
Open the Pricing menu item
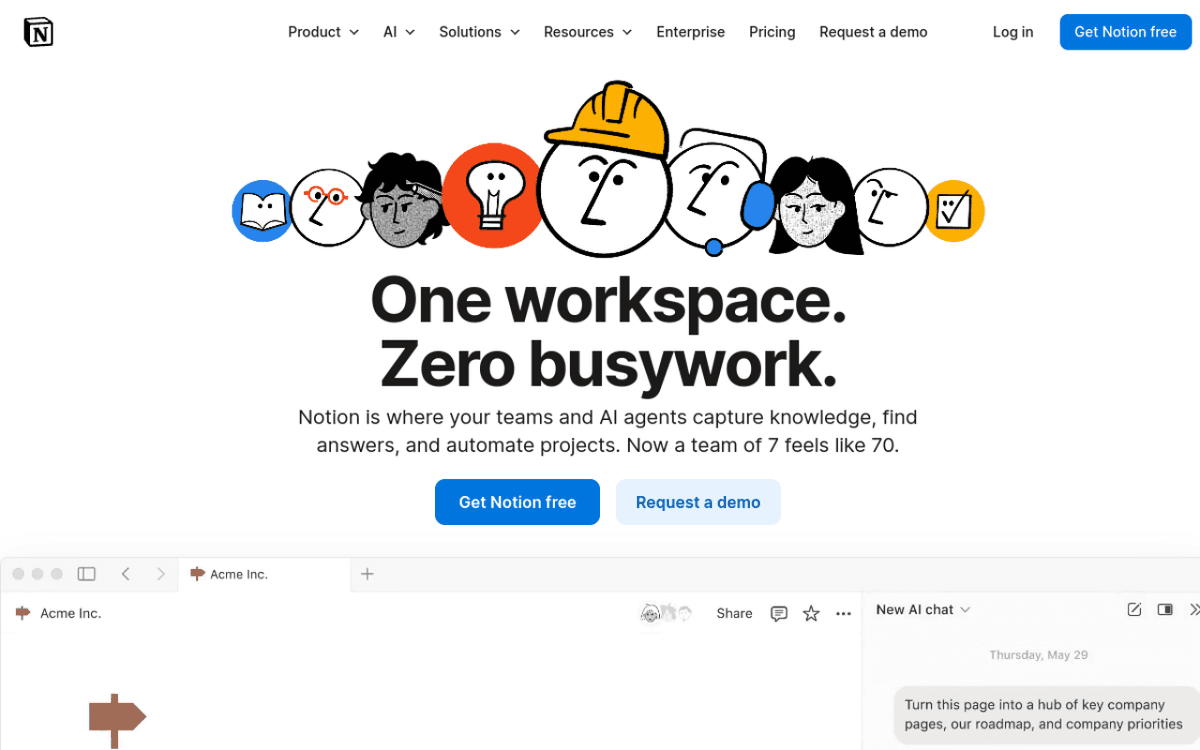point(772,31)
